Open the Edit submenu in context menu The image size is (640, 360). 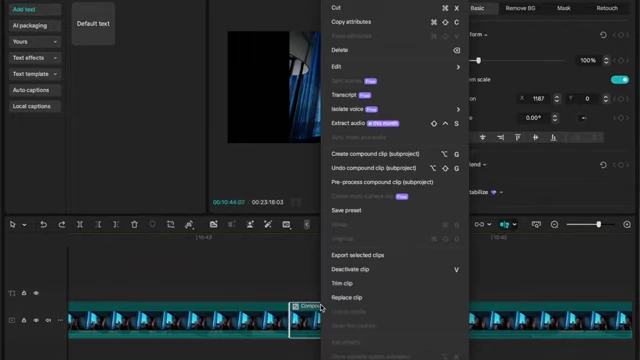(395, 67)
